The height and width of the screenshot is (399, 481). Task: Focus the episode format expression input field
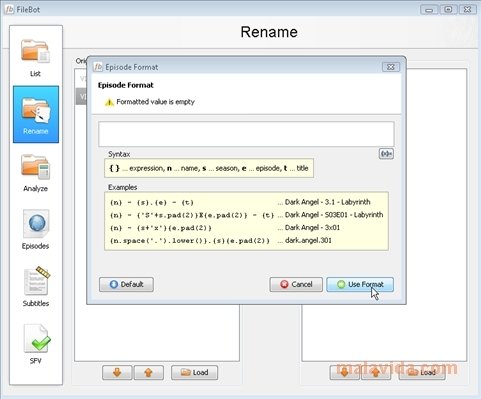click(246, 134)
